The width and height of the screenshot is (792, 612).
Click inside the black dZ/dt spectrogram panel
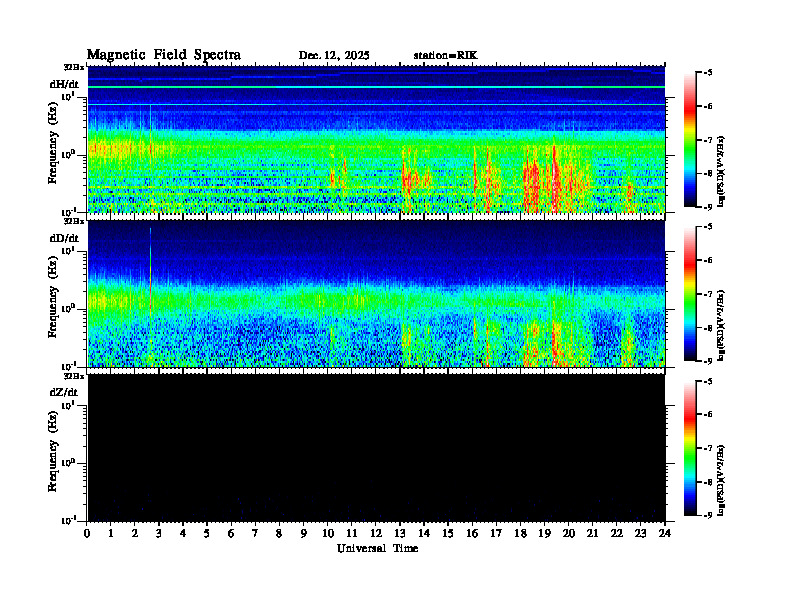(x=376, y=447)
